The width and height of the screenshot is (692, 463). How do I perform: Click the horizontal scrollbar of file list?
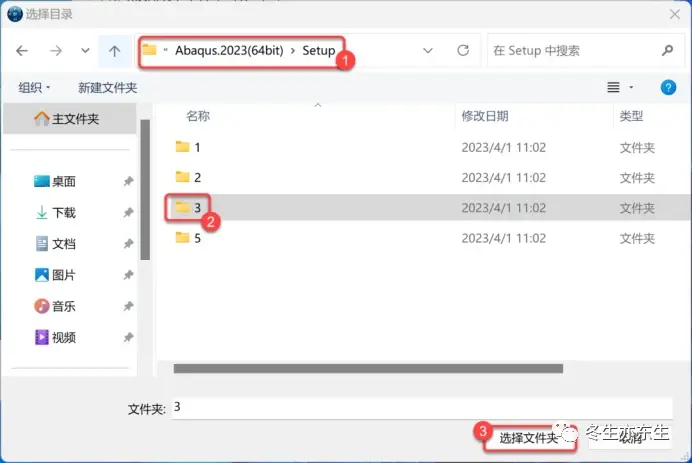pos(368,368)
